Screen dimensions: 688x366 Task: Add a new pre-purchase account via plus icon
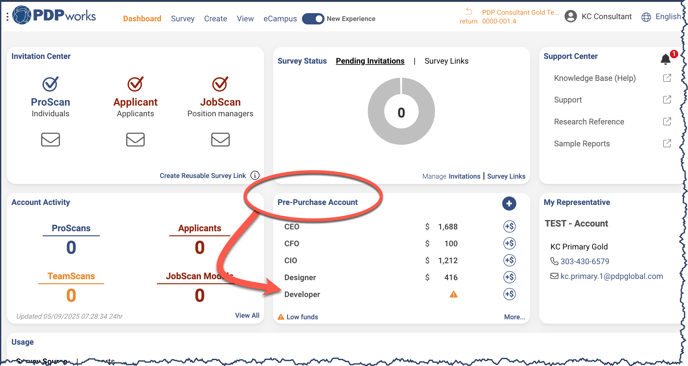pos(509,203)
